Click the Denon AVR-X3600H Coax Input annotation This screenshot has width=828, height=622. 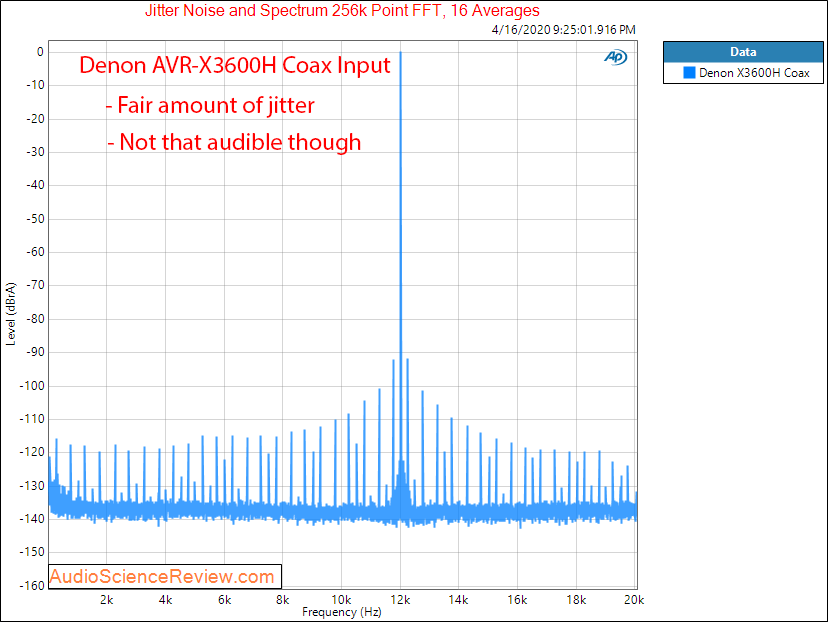tap(234, 65)
